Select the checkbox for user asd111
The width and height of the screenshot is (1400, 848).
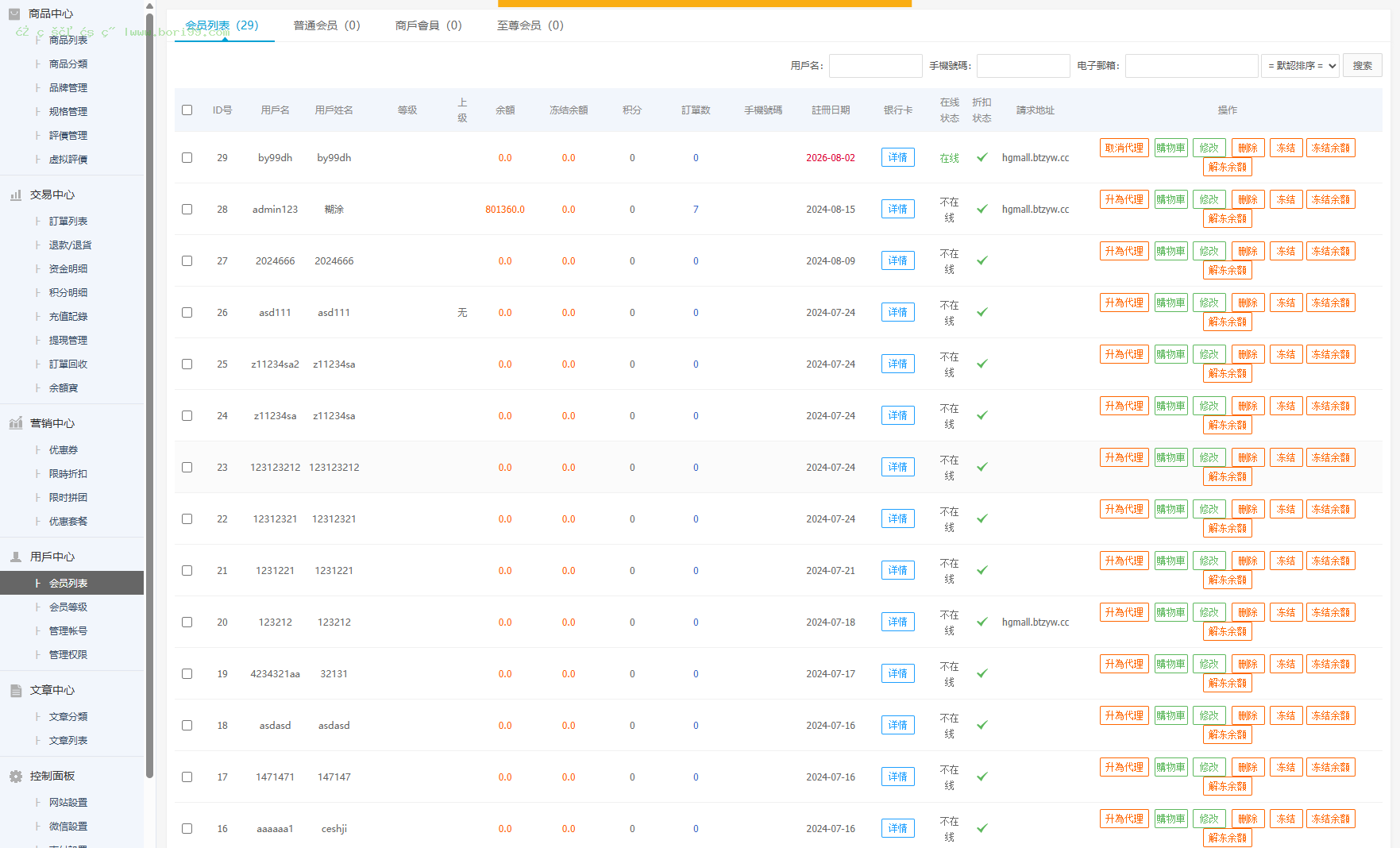tap(187, 313)
